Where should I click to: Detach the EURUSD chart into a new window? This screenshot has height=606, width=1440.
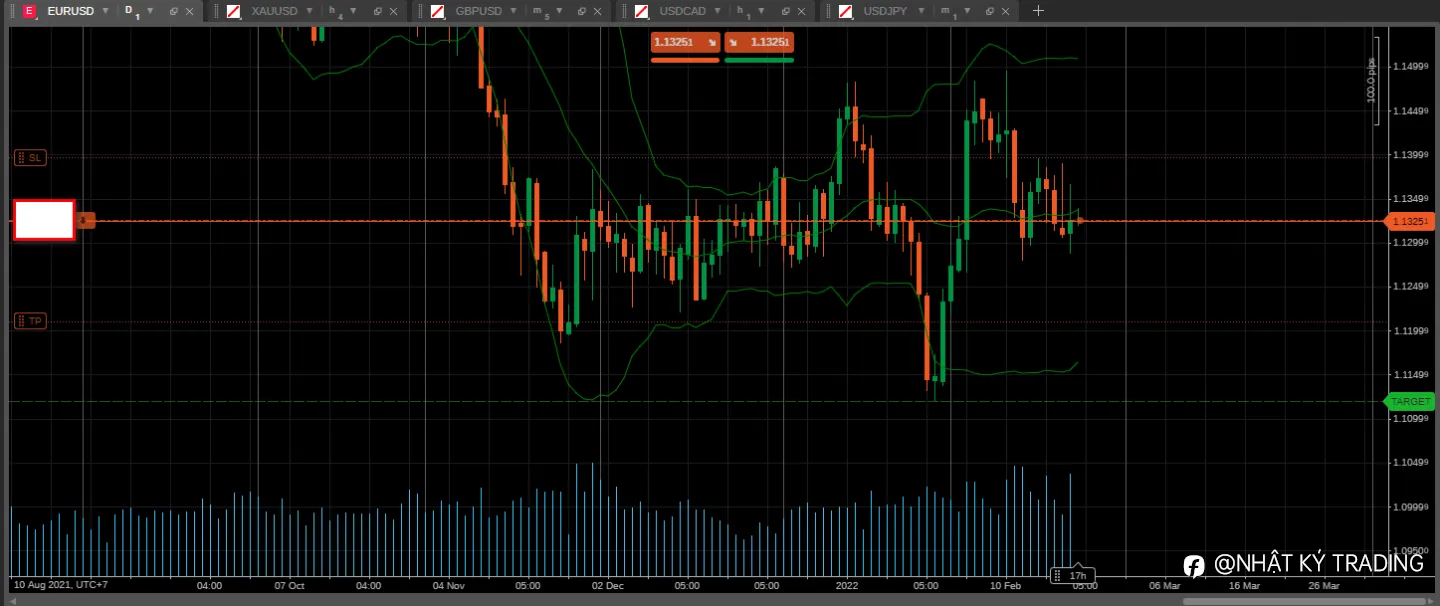coord(173,11)
